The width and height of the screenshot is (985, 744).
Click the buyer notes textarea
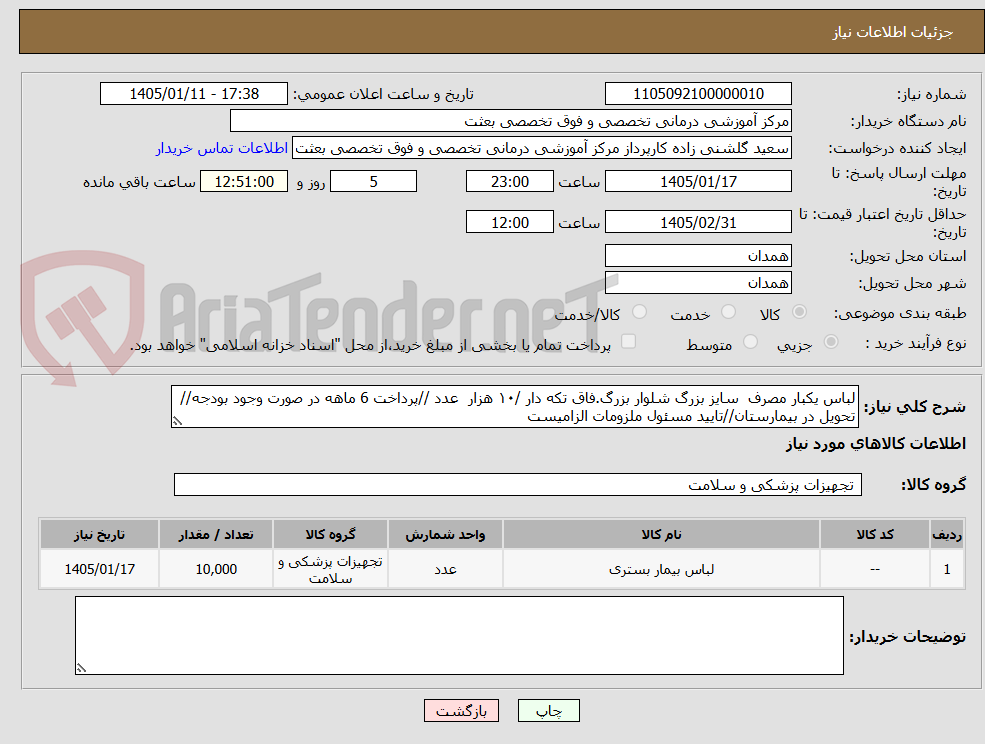[x=459, y=635]
